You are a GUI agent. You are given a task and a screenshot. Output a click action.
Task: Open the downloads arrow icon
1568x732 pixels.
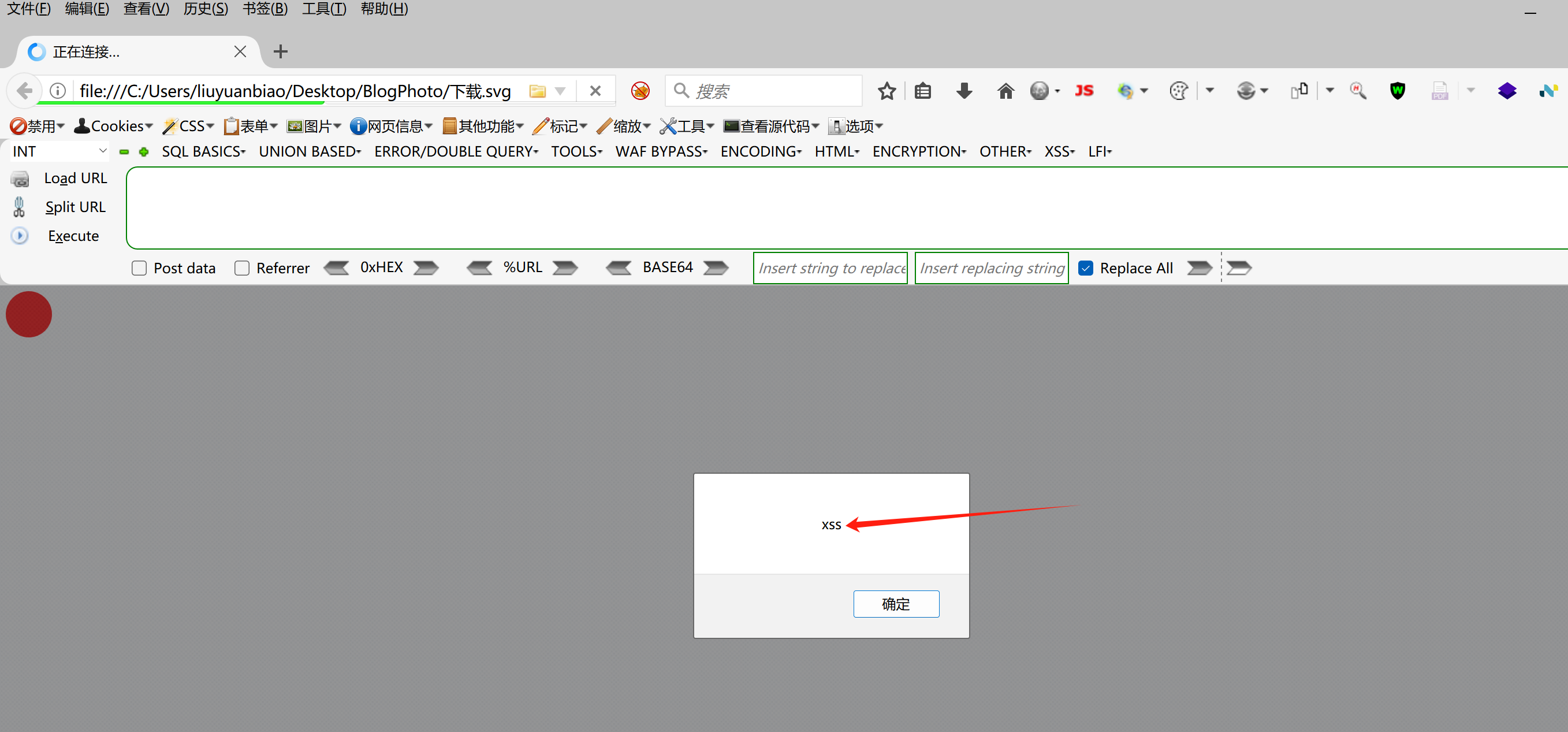pyautogui.click(x=963, y=91)
